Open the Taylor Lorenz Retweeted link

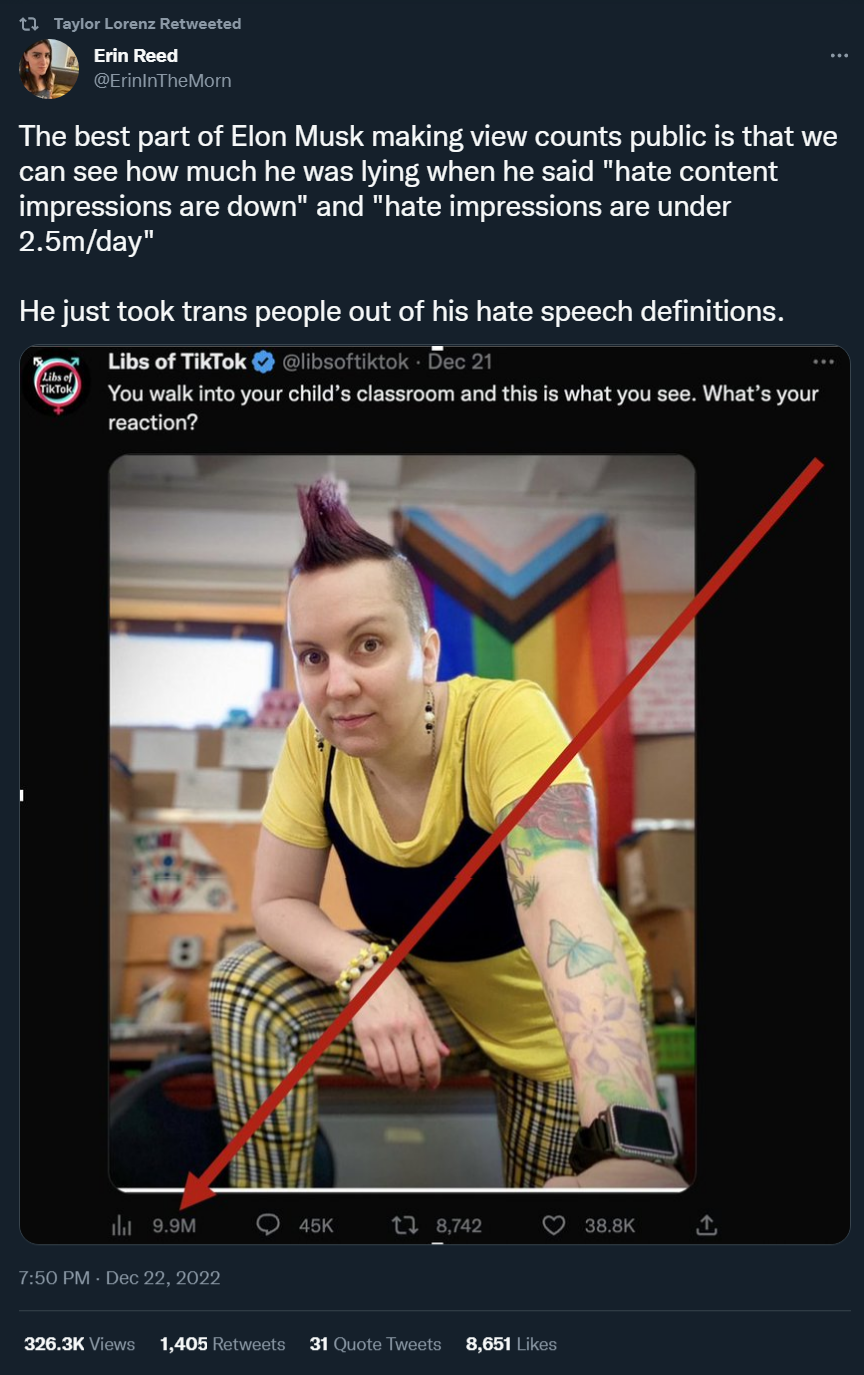pyautogui.click(x=147, y=23)
